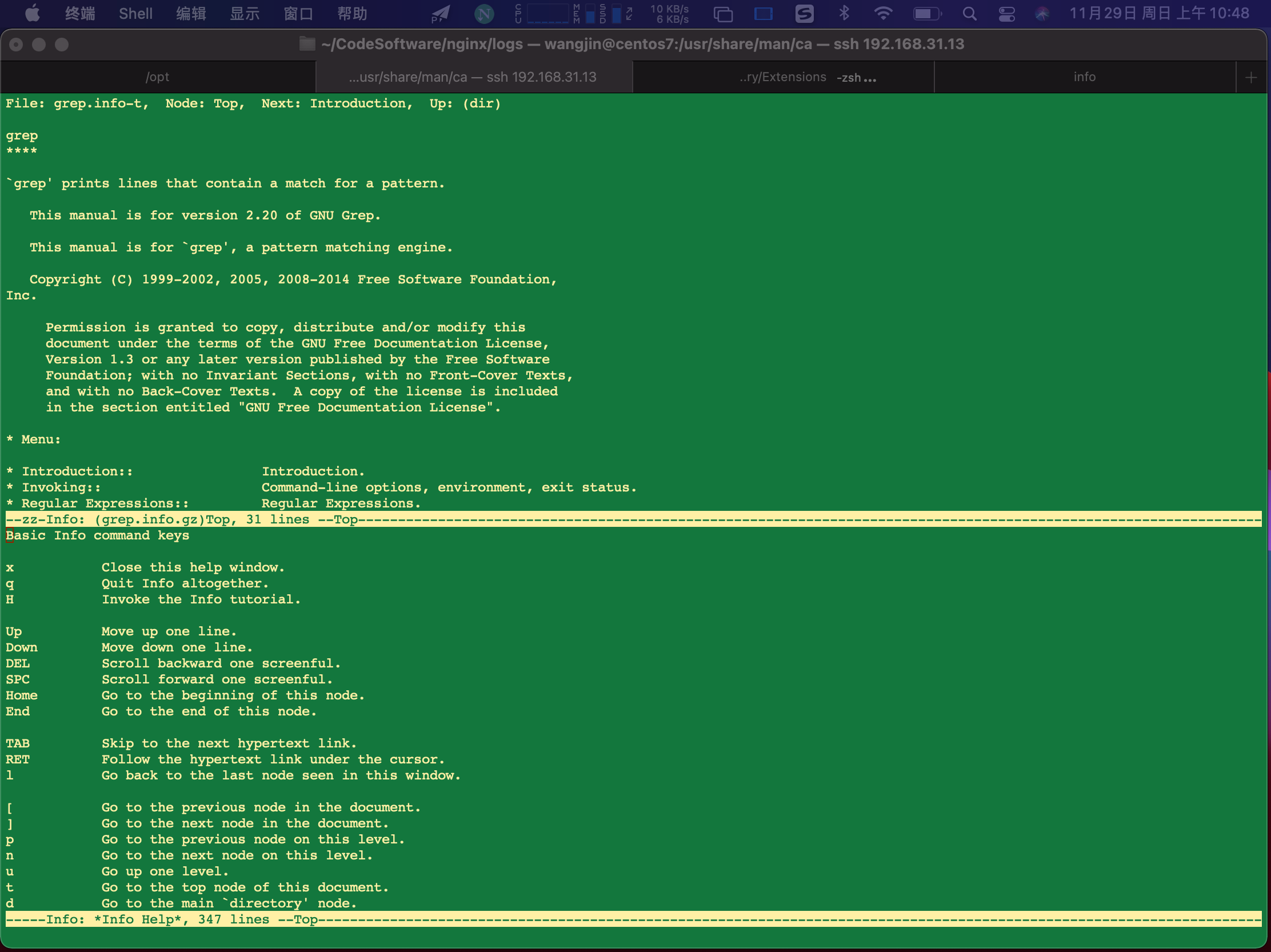The height and width of the screenshot is (952, 1271).
Task: Open the Wi-Fi menu bar icon
Action: [x=884, y=13]
